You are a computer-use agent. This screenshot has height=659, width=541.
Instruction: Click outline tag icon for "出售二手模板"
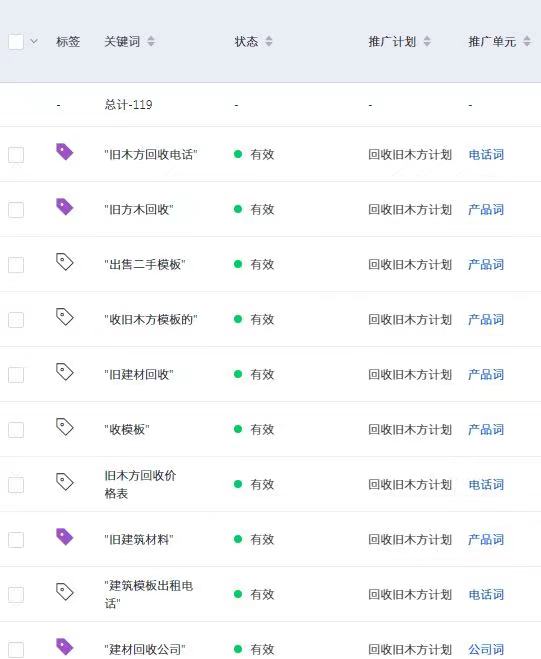(65, 262)
